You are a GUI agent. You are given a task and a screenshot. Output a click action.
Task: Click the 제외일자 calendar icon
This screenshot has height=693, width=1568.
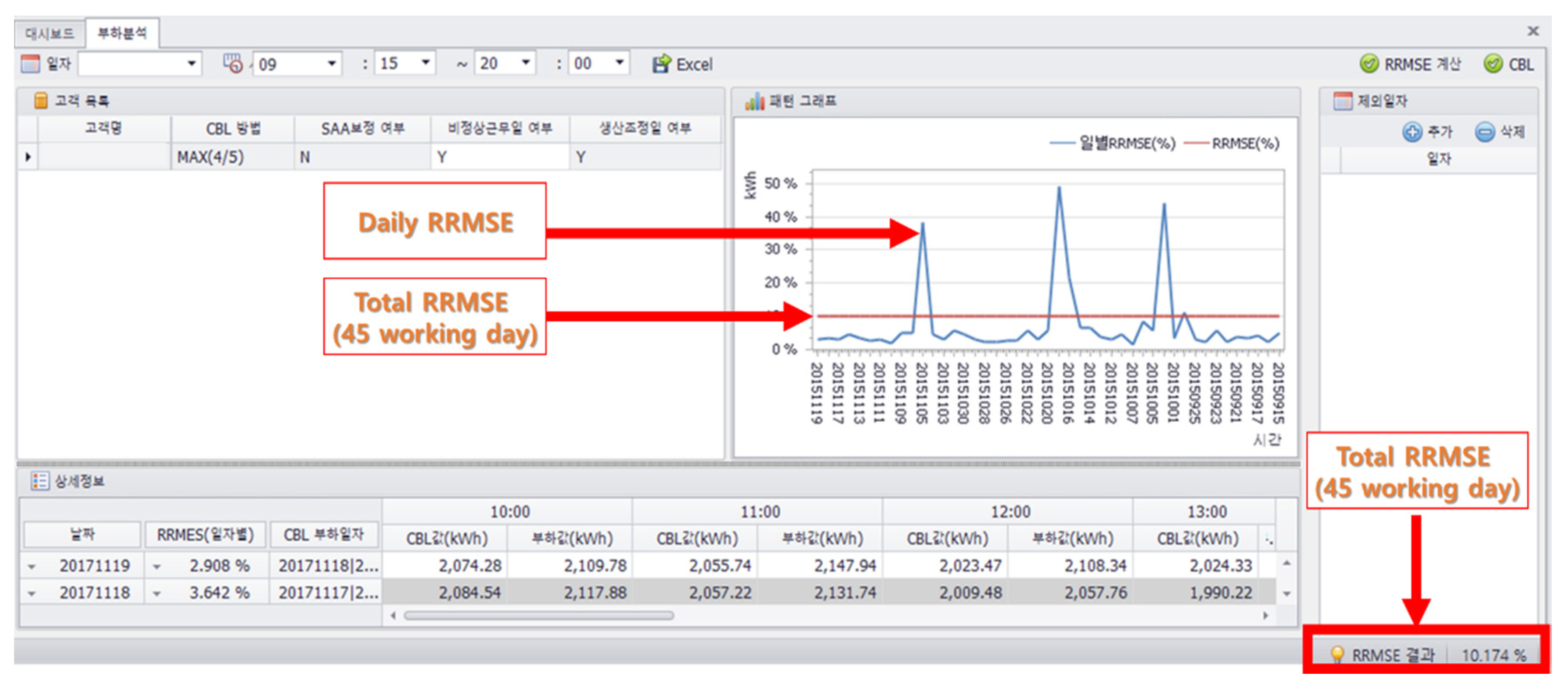point(1342,101)
